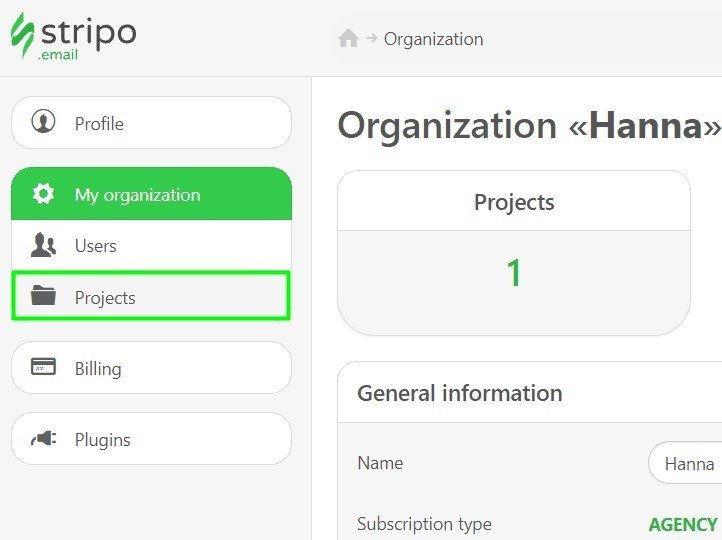This screenshot has height=540, width=722.
Task: Click the Plugins plug icon
Action: coord(43,438)
